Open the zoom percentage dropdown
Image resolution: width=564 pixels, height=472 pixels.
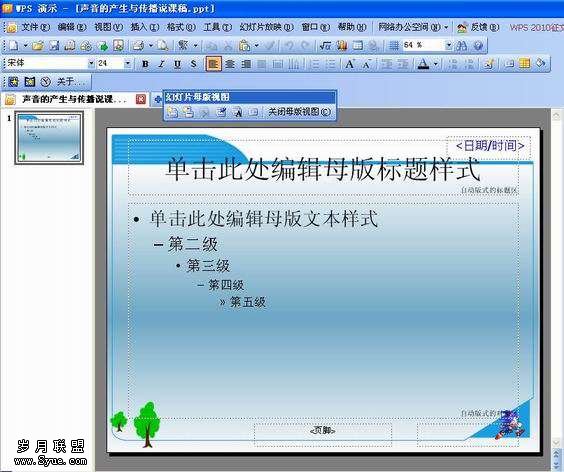coord(448,45)
